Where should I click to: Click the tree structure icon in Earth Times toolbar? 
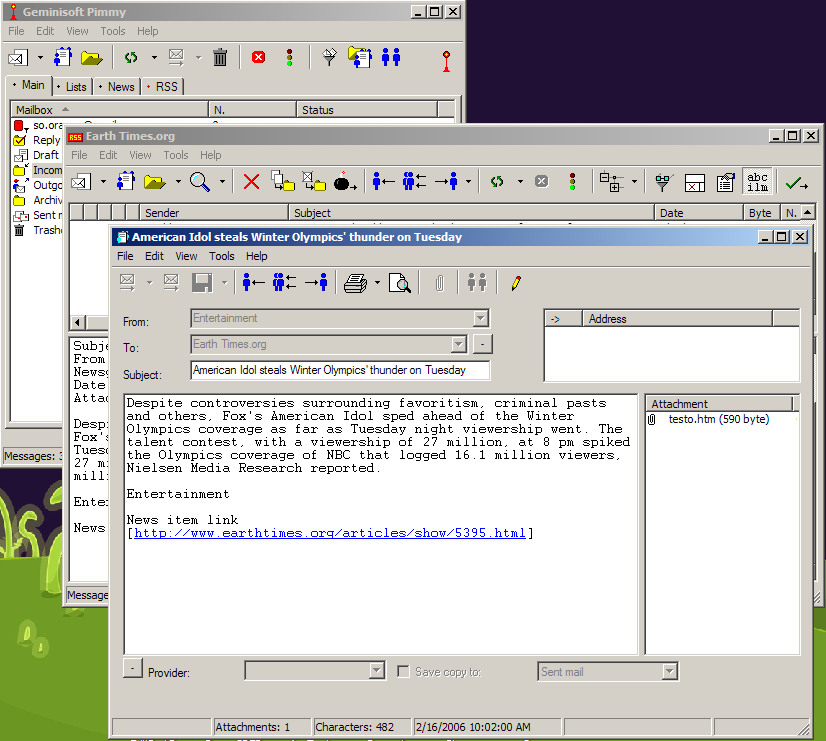[611, 182]
